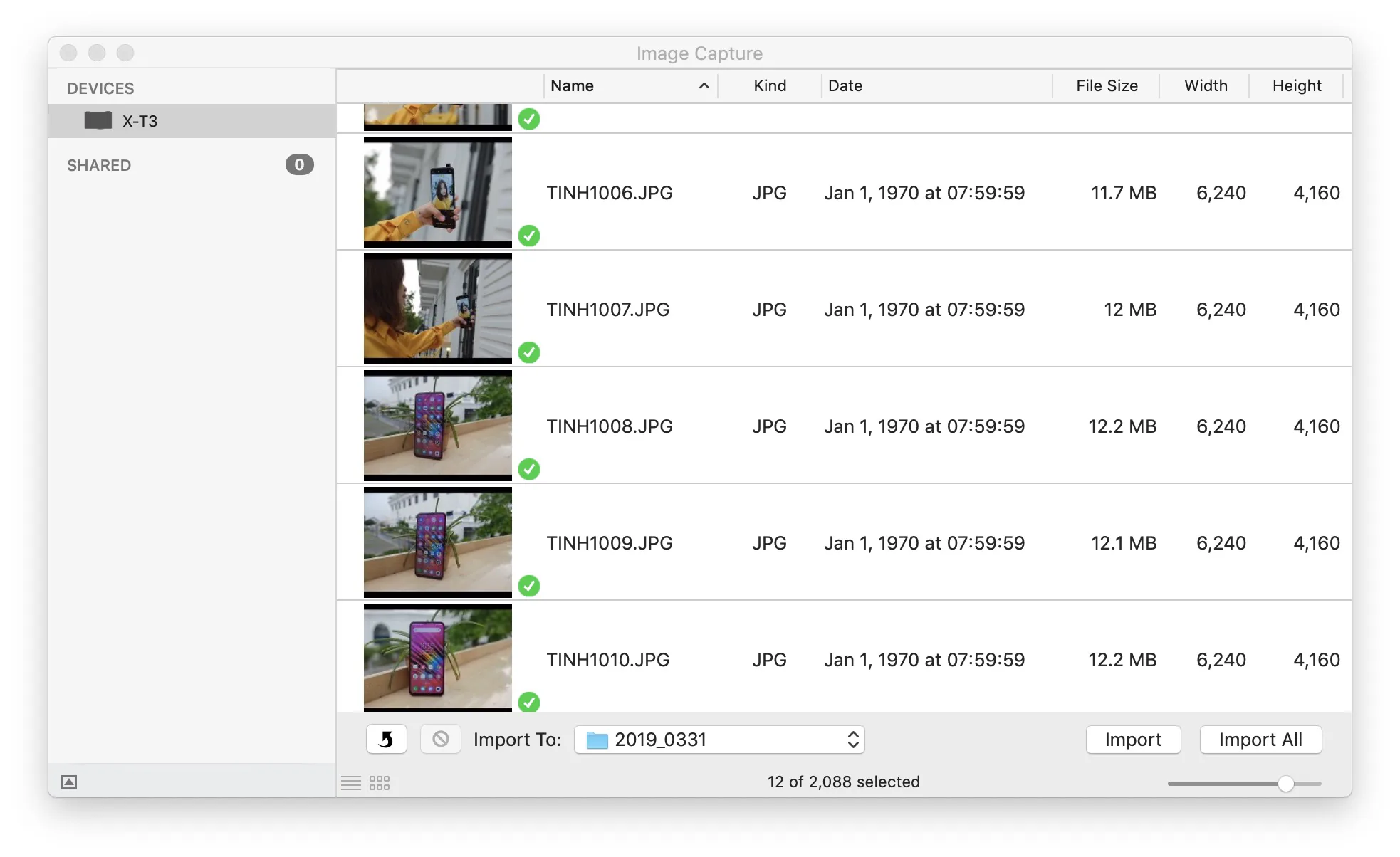Screen dimensions: 1400x857
Task: Click the SHARED section header
Action: tap(99, 165)
